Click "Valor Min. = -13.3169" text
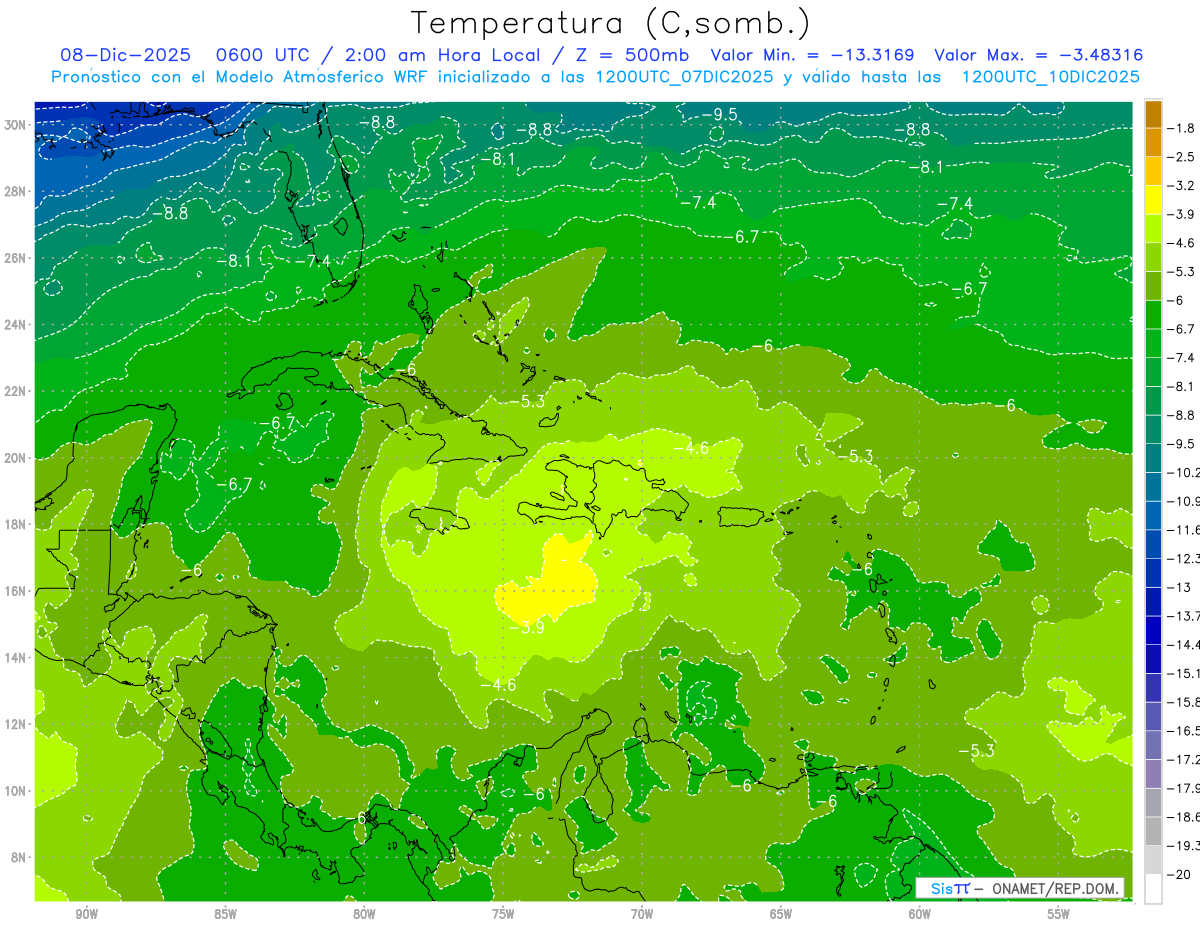The height and width of the screenshot is (927, 1200). point(814,56)
